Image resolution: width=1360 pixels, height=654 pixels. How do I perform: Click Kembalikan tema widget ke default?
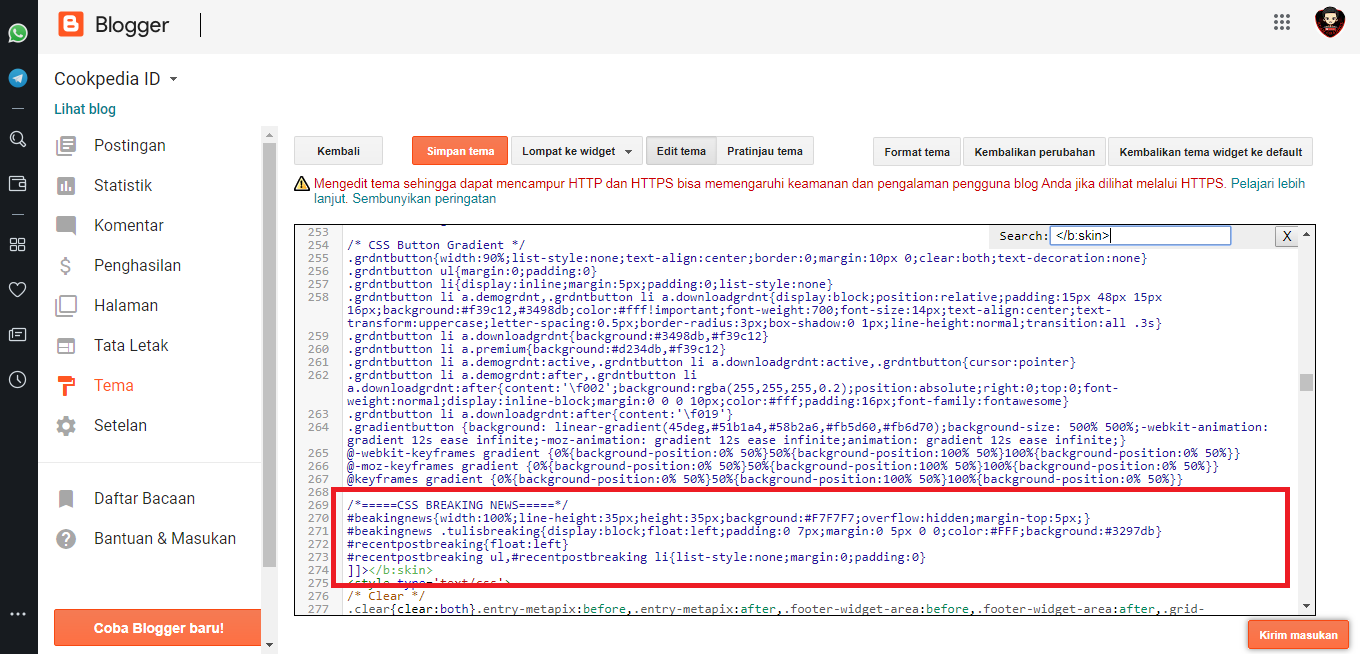(x=1211, y=152)
